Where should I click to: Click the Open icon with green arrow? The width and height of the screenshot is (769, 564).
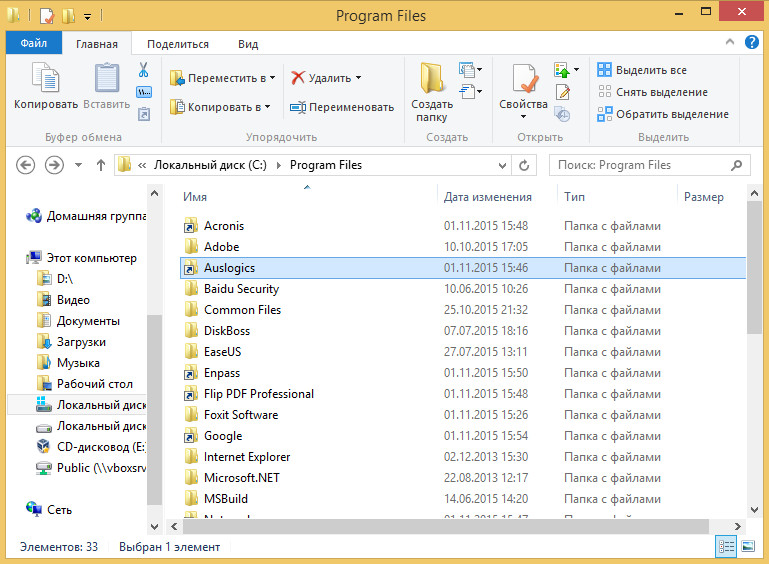click(562, 70)
